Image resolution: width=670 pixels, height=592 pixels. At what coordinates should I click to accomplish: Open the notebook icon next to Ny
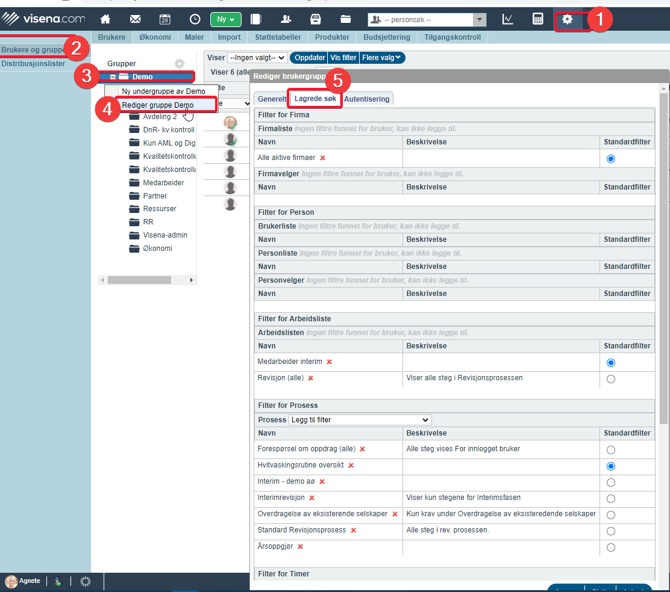click(x=256, y=19)
